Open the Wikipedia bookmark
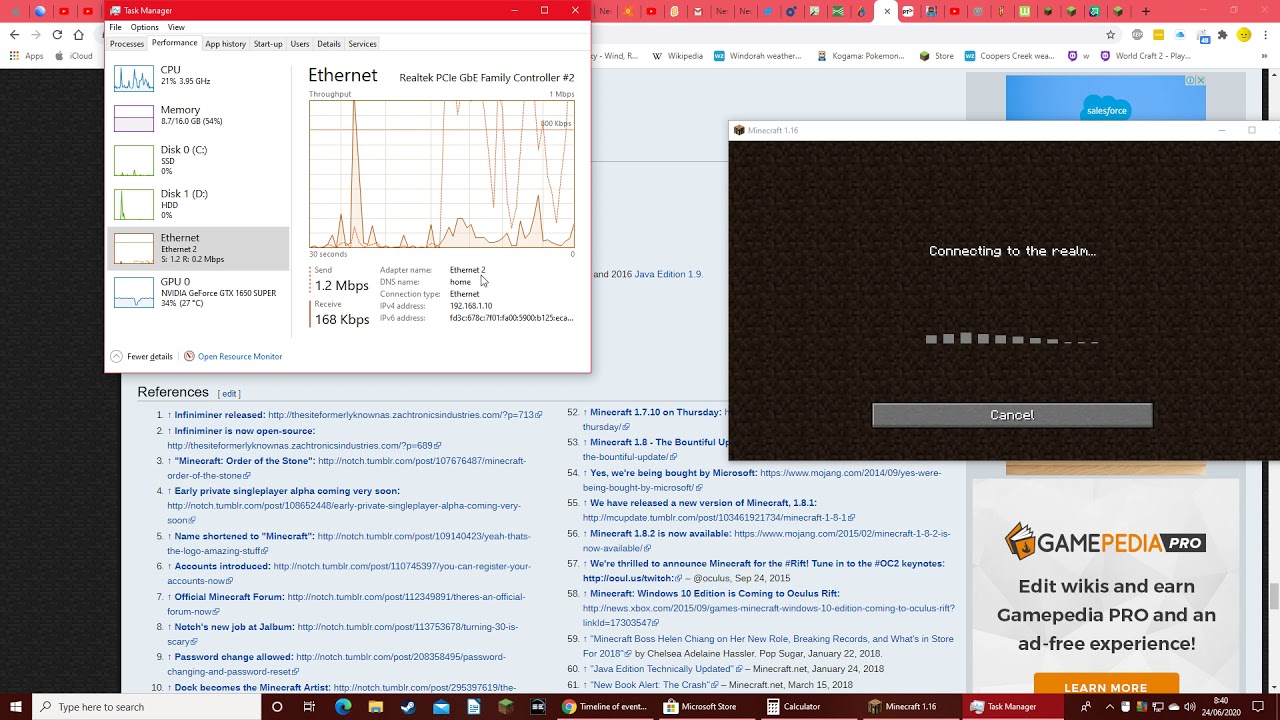1280x720 pixels. [677, 56]
